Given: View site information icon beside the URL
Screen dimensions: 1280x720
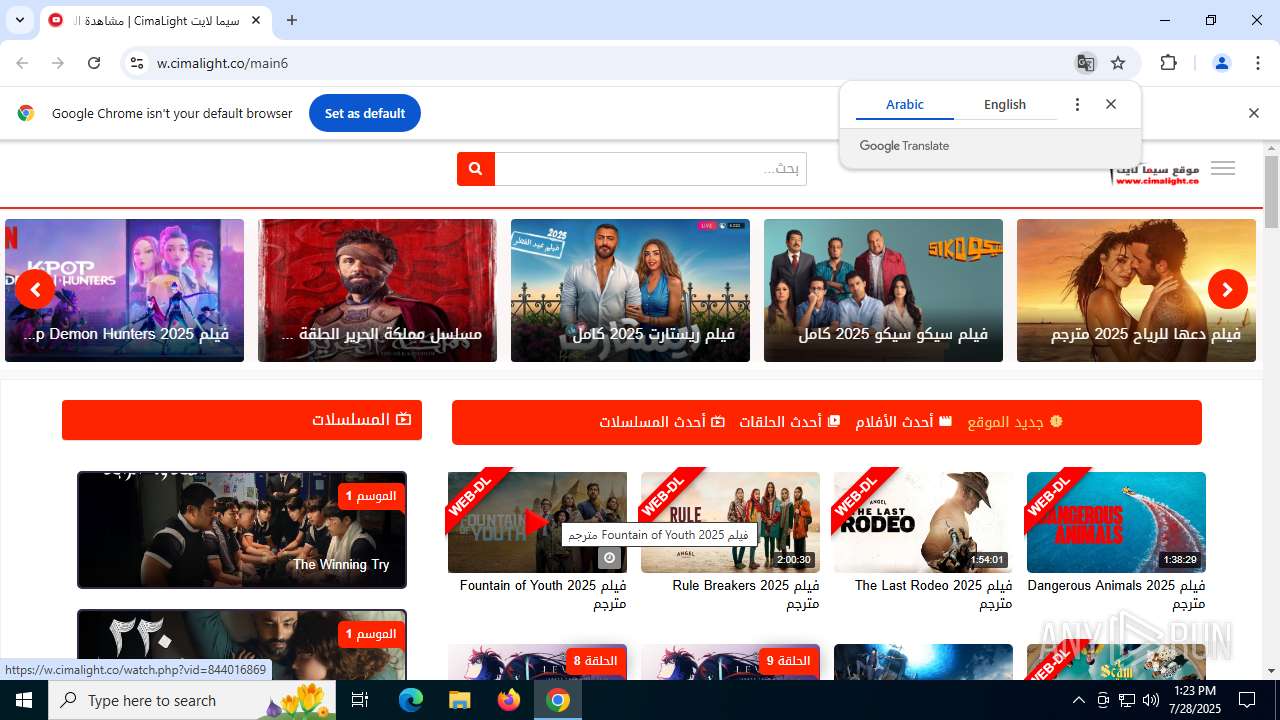Looking at the screenshot, I should click(x=137, y=63).
